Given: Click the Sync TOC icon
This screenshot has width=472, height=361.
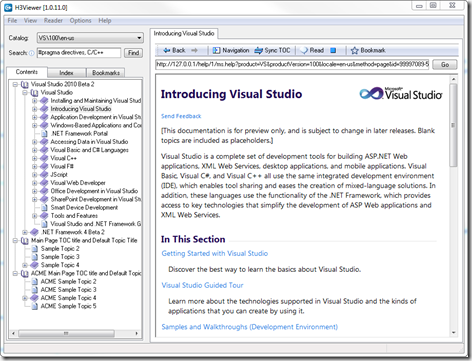Looking at the screenshot, I should coord(259,50).
